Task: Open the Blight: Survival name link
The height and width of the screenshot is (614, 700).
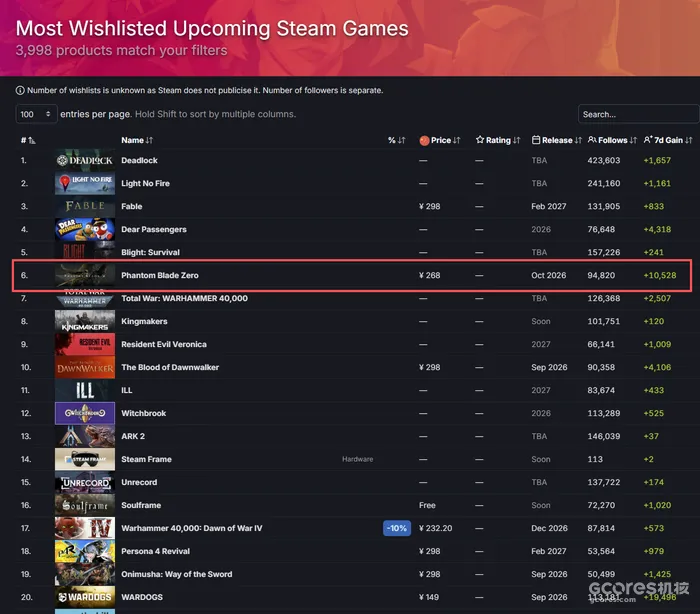Action: point(150,252)
